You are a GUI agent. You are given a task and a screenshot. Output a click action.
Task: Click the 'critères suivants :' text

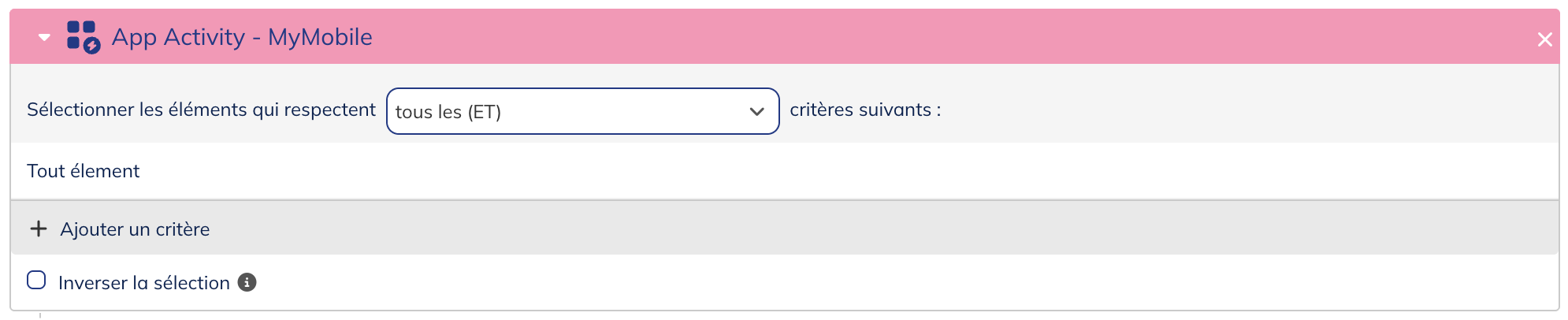(865, 110)
